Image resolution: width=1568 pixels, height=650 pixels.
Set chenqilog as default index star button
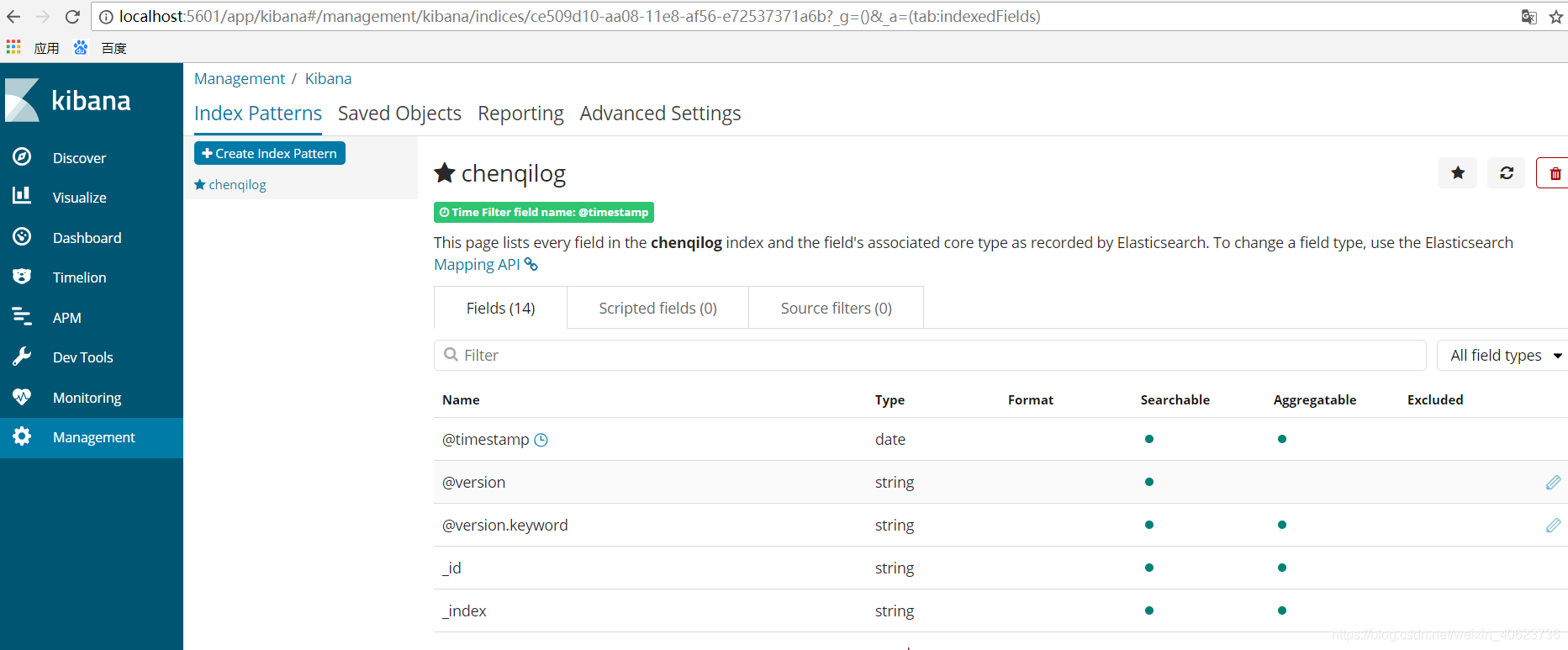click(x=1458, y=173)
